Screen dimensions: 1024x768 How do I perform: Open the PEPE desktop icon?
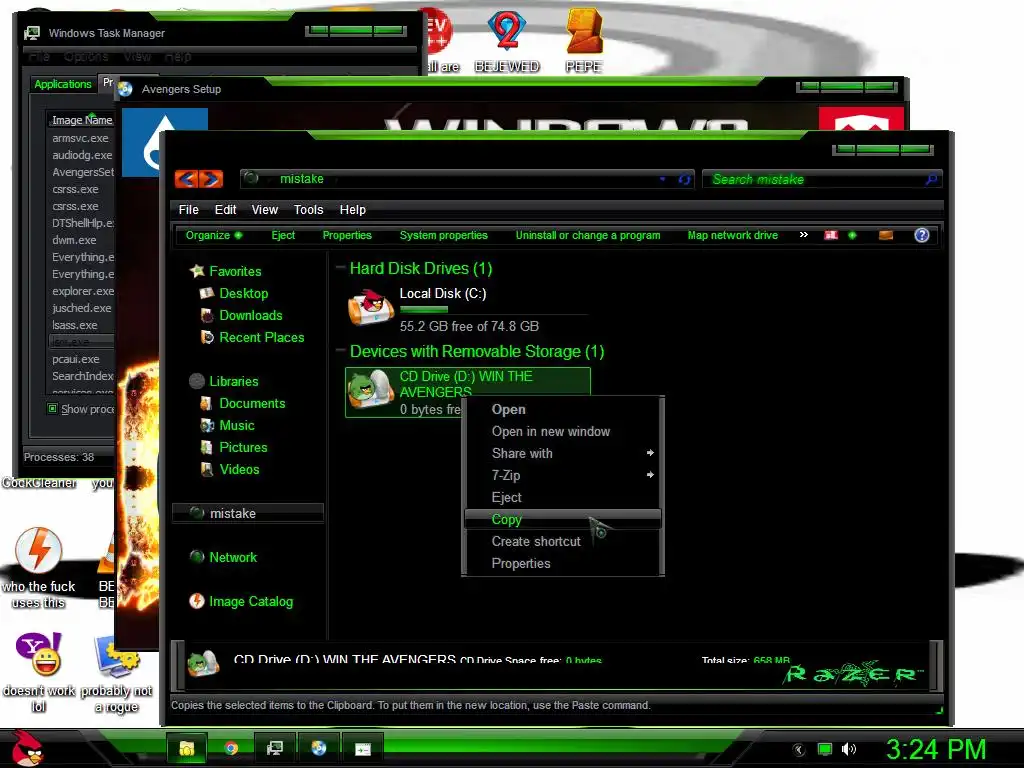pos(583,40)
